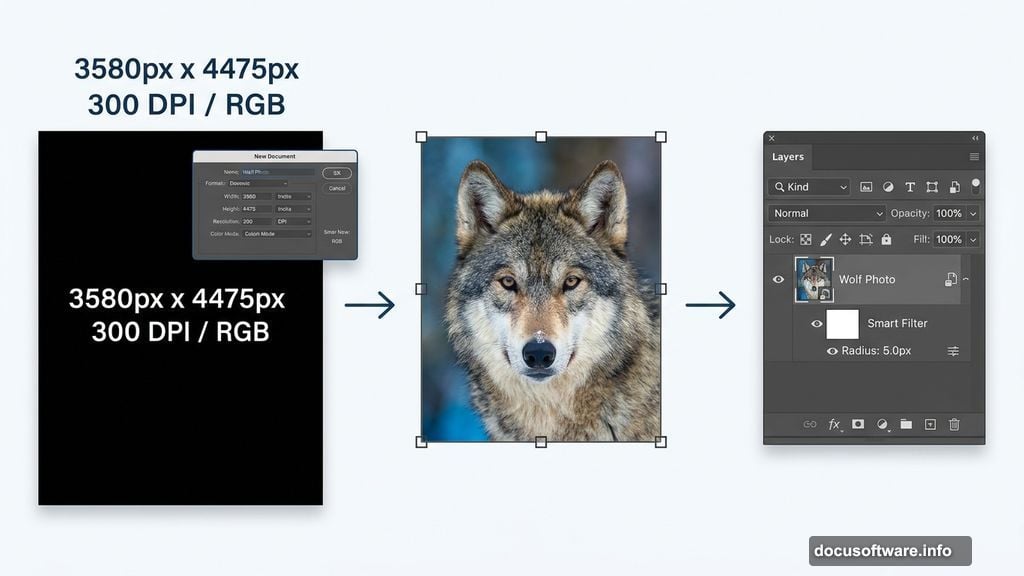
Task: Cancel the New Document dialog
Action: (337, 188)
